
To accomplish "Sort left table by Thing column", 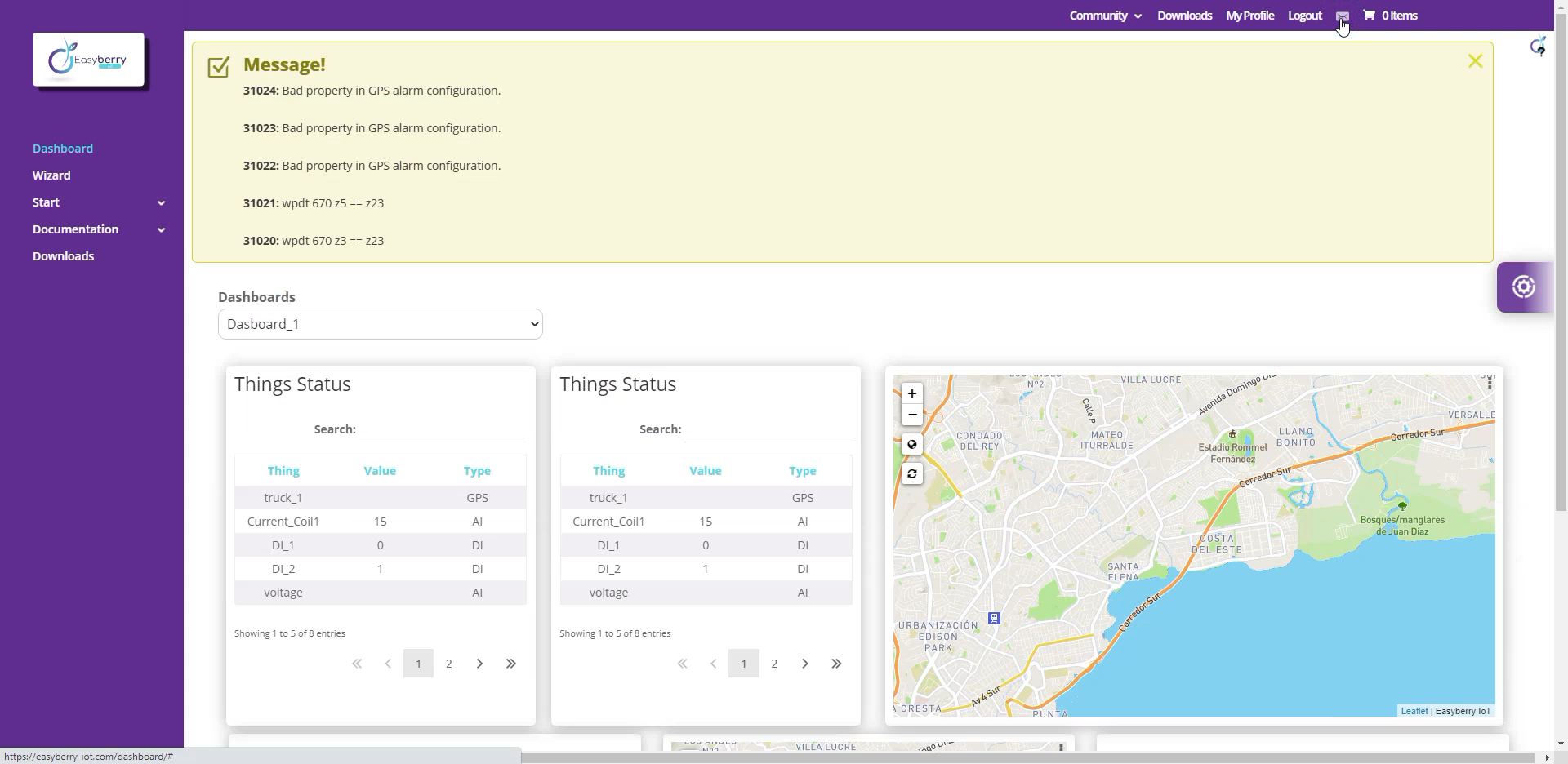I will (x=283, y=471).
